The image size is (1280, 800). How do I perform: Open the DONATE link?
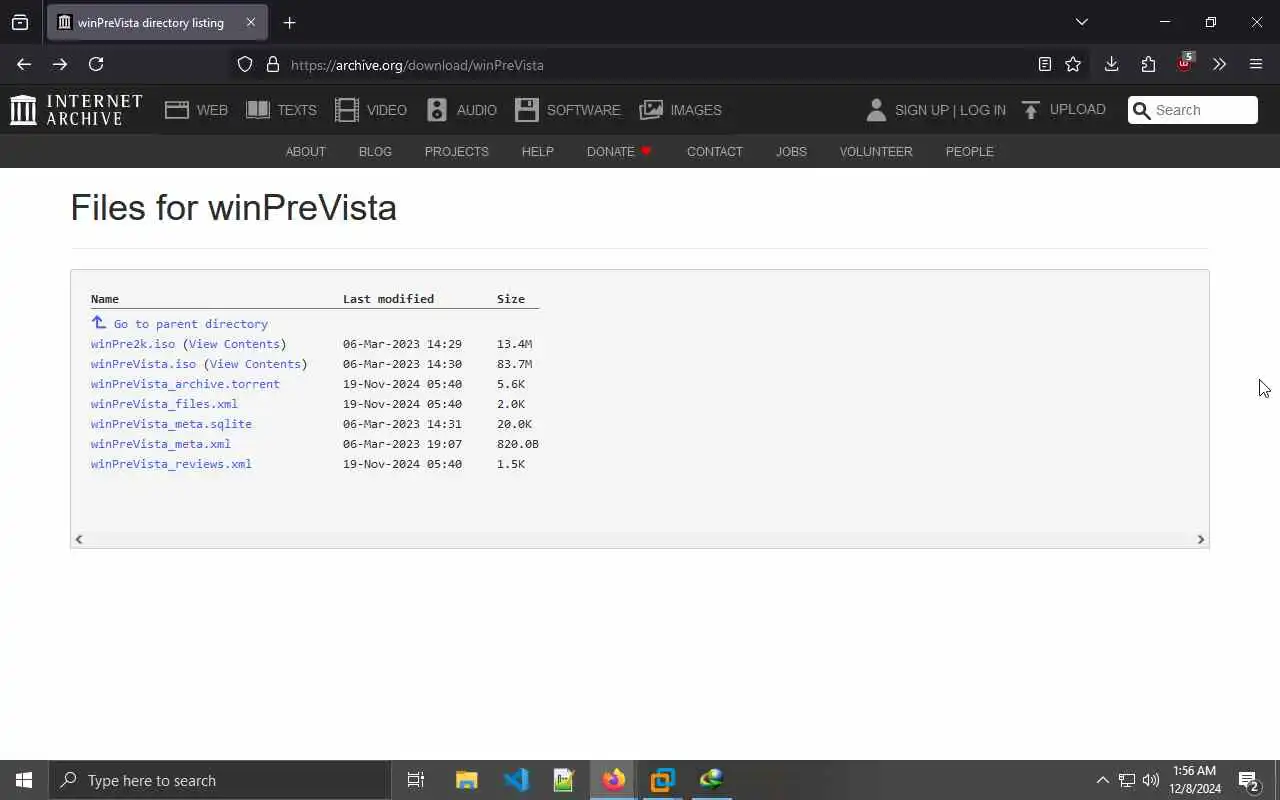coord(619,152)
